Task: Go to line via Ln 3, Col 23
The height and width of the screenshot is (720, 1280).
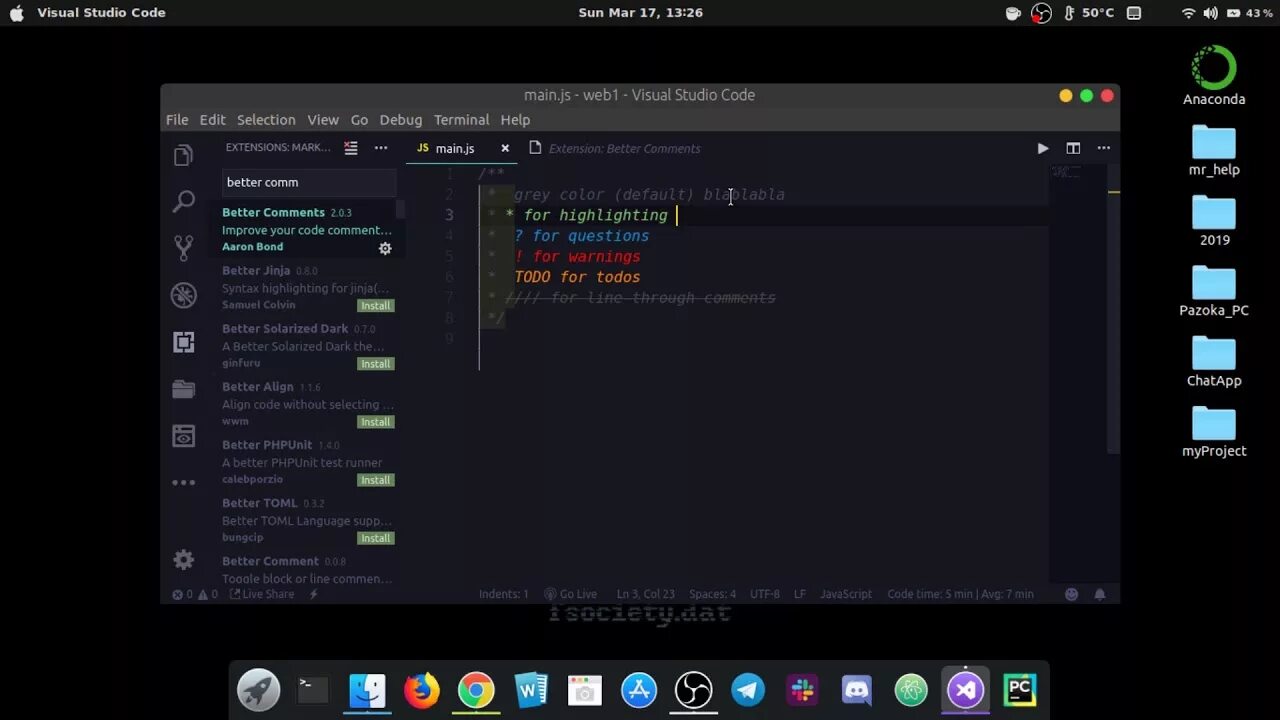Action: click(646, 594)
